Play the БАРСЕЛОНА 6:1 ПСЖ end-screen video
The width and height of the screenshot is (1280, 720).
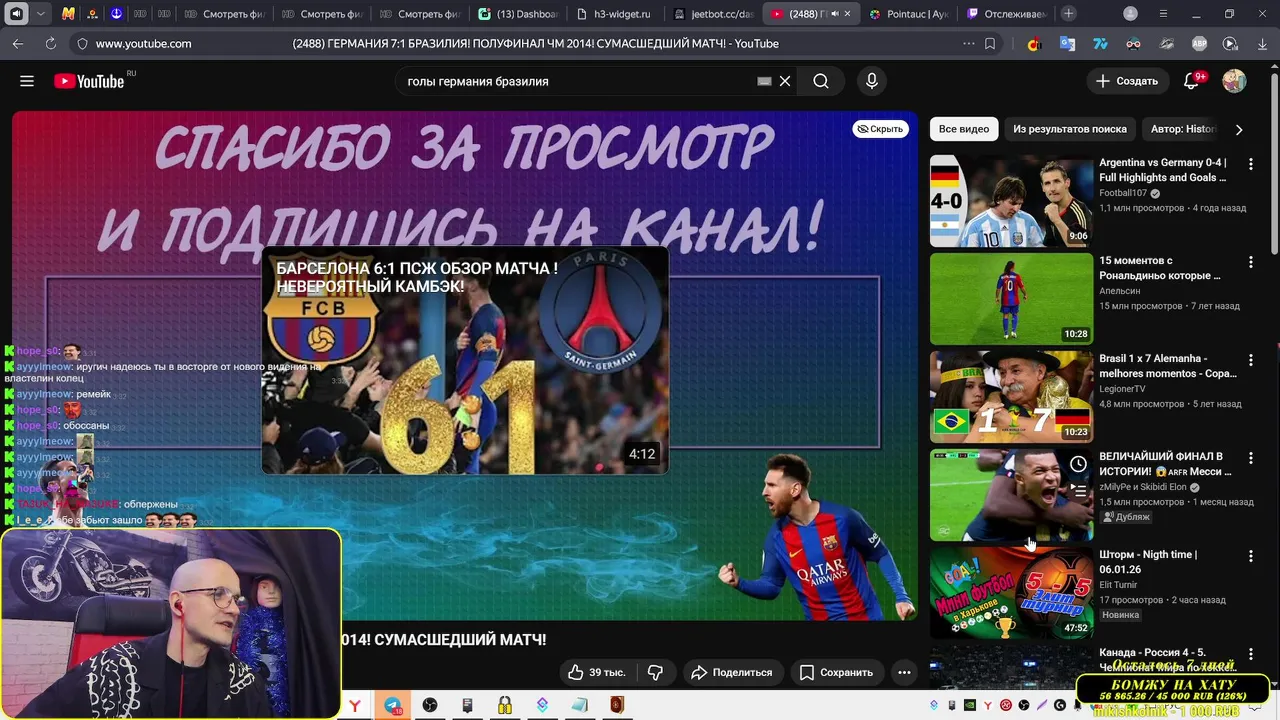465,360
